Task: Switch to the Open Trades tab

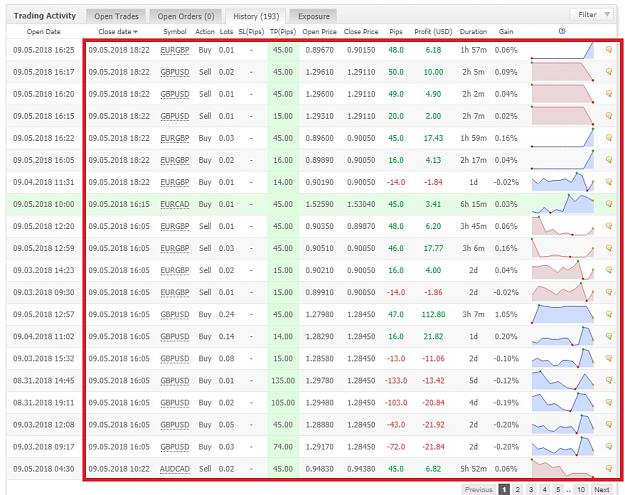Action: tap(116, 16)
